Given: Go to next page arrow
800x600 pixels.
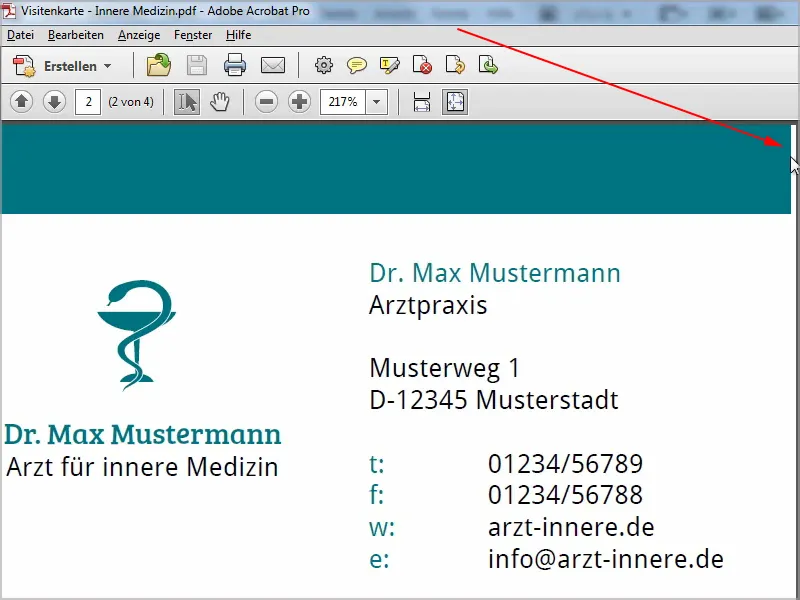Looking at the screenshot, I should click(x=54, y=102).
